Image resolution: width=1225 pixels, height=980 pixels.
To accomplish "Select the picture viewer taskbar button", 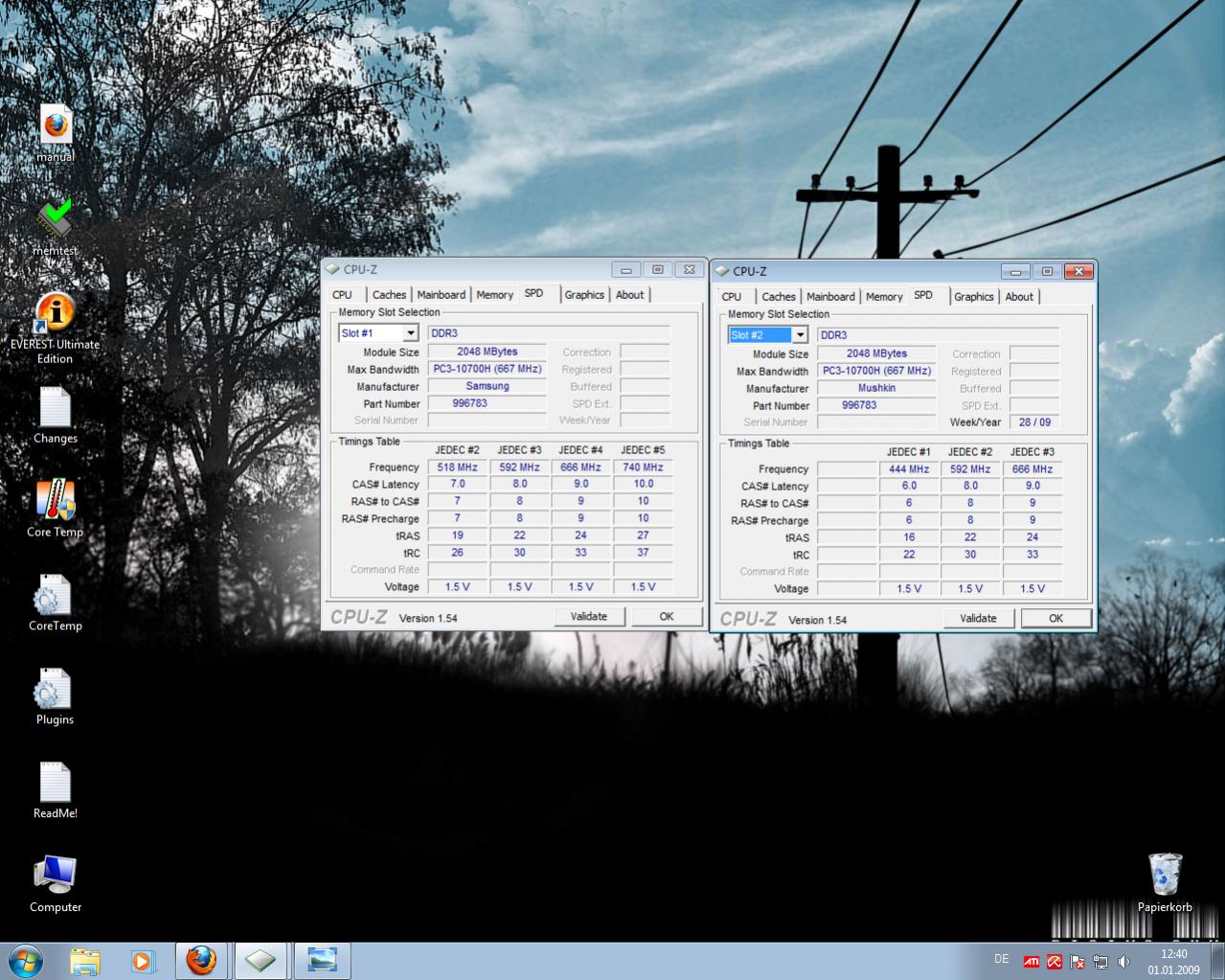I will (322, 960).
